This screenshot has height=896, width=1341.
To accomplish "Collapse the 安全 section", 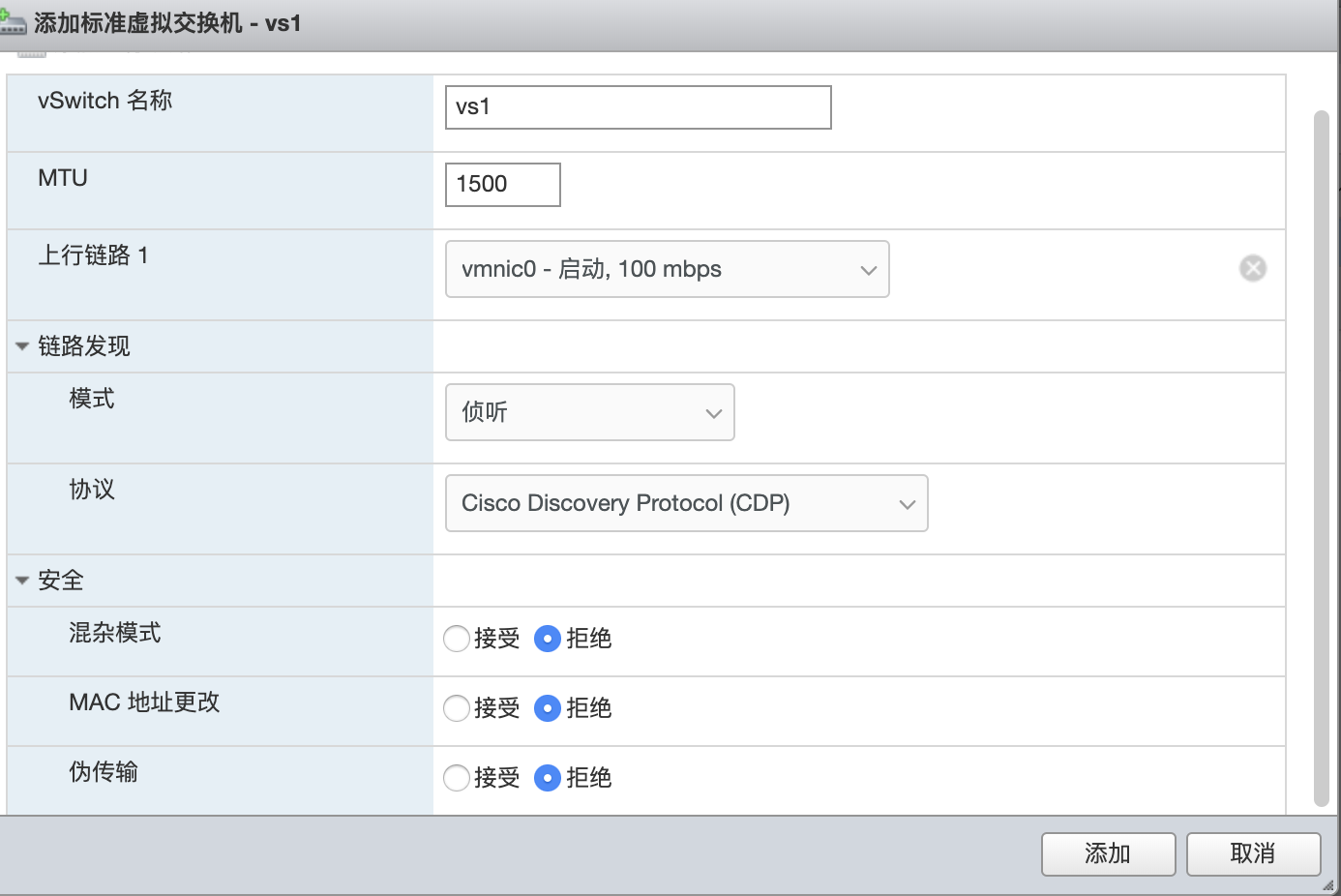I will [22, 581].
